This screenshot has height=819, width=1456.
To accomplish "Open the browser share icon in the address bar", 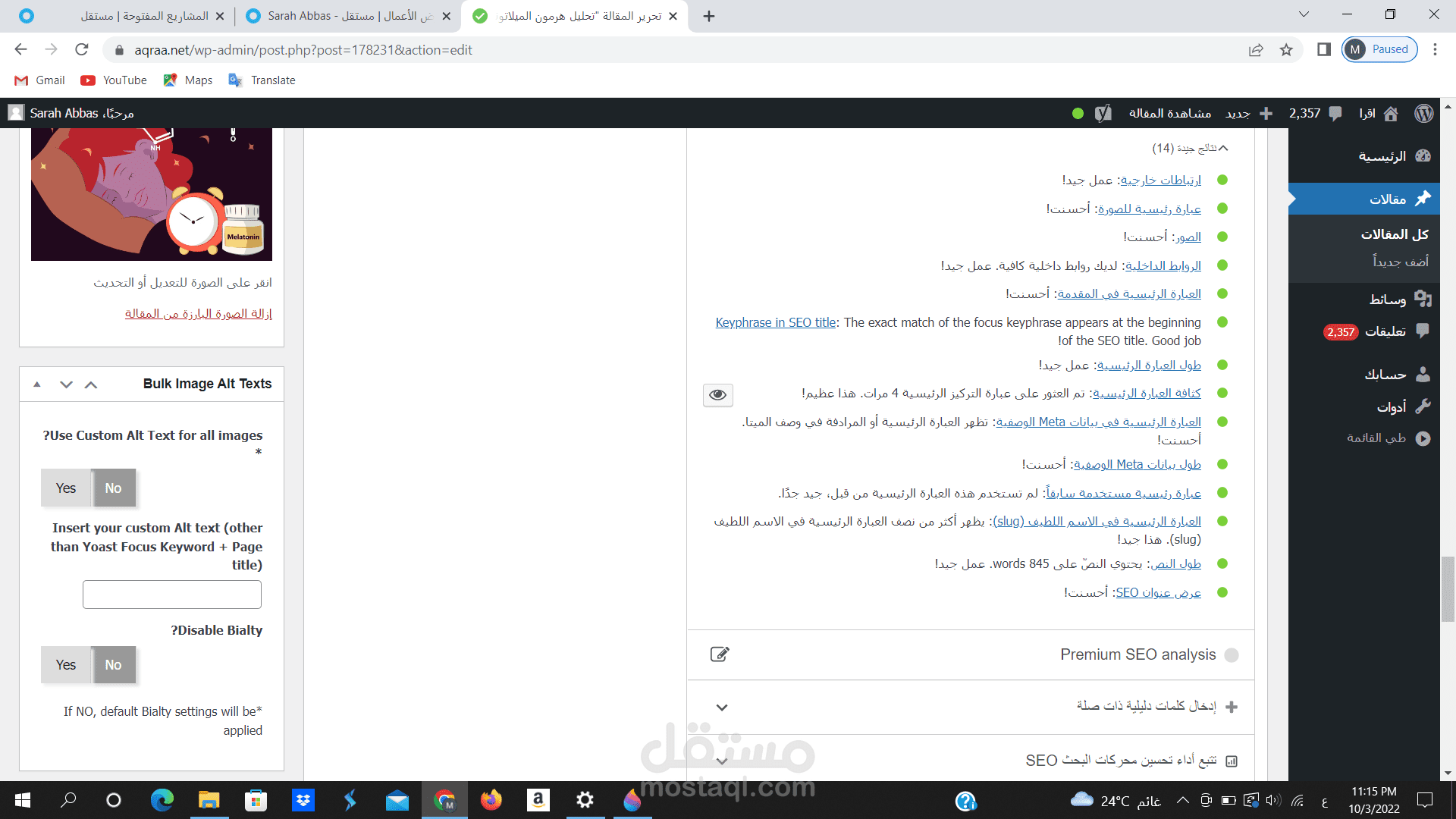I will coord(1256,50).
